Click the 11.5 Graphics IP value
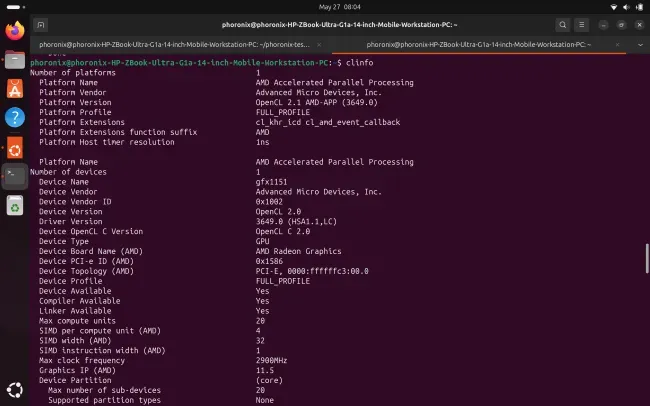650x406 pixels. [264, 370]
